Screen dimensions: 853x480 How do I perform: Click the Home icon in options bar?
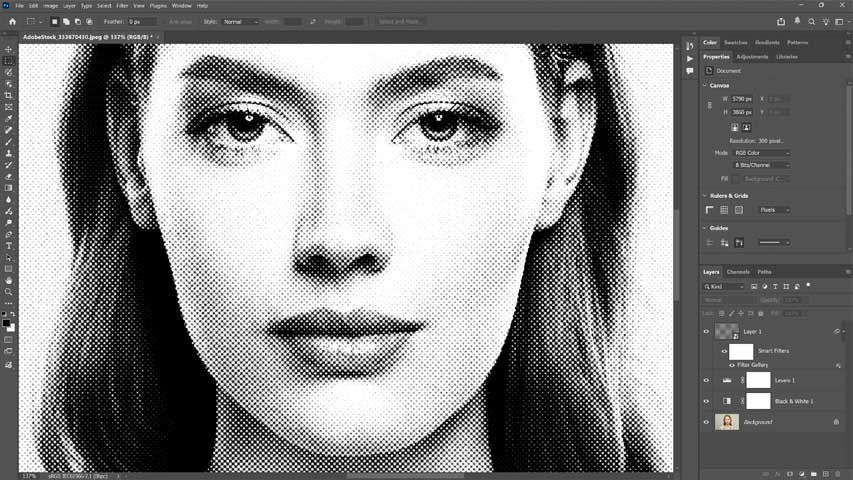click(12, 21)
